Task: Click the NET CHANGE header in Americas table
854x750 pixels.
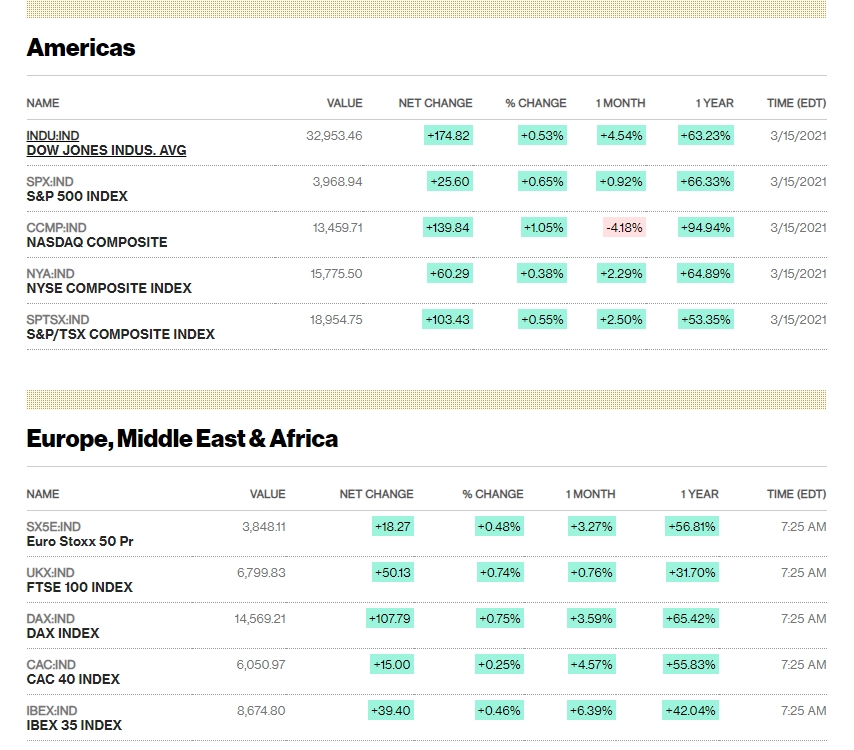Action: tap(435, 103)
